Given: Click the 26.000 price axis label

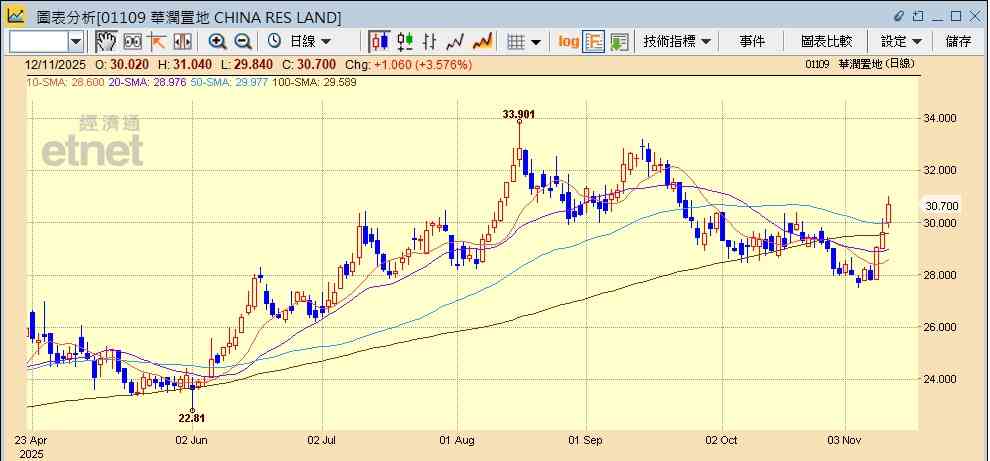Looking at the screenshot, I should point(941,327).
